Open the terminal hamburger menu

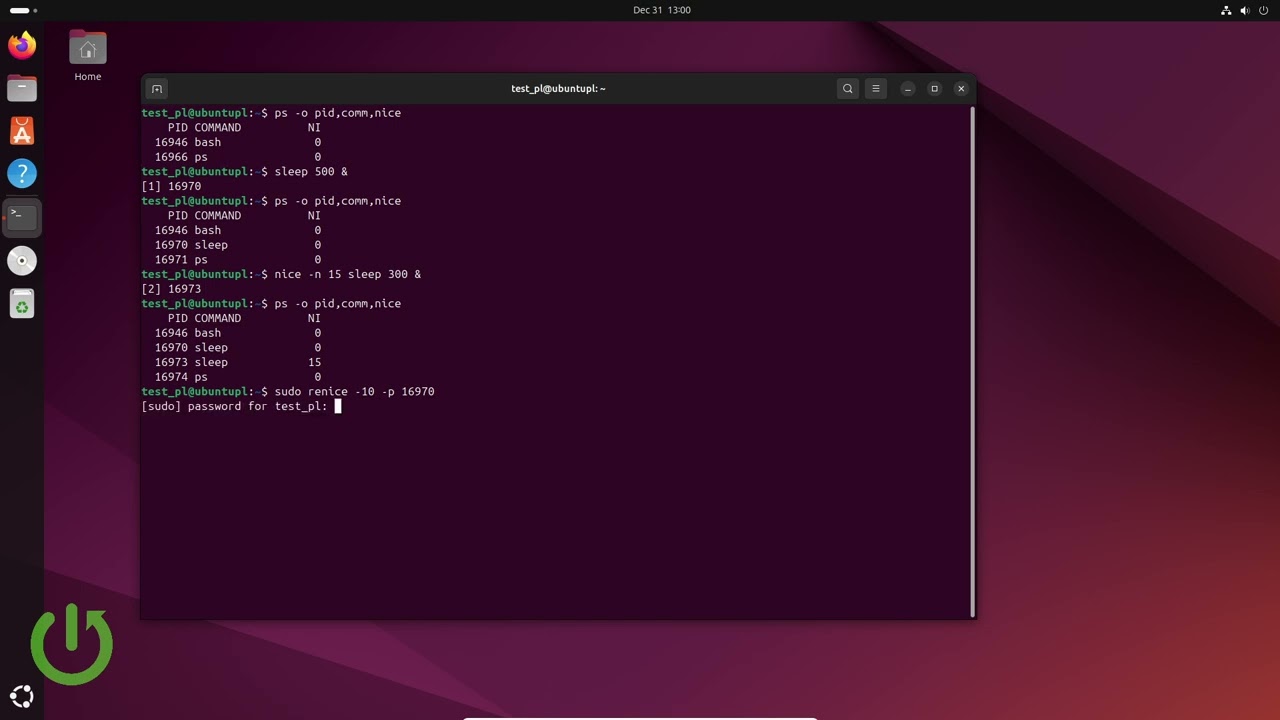click(876, 89)
